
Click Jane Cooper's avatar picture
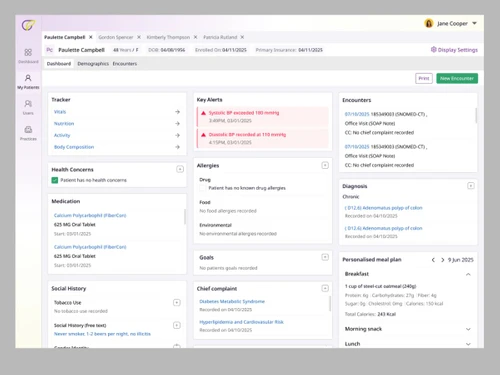429,23
